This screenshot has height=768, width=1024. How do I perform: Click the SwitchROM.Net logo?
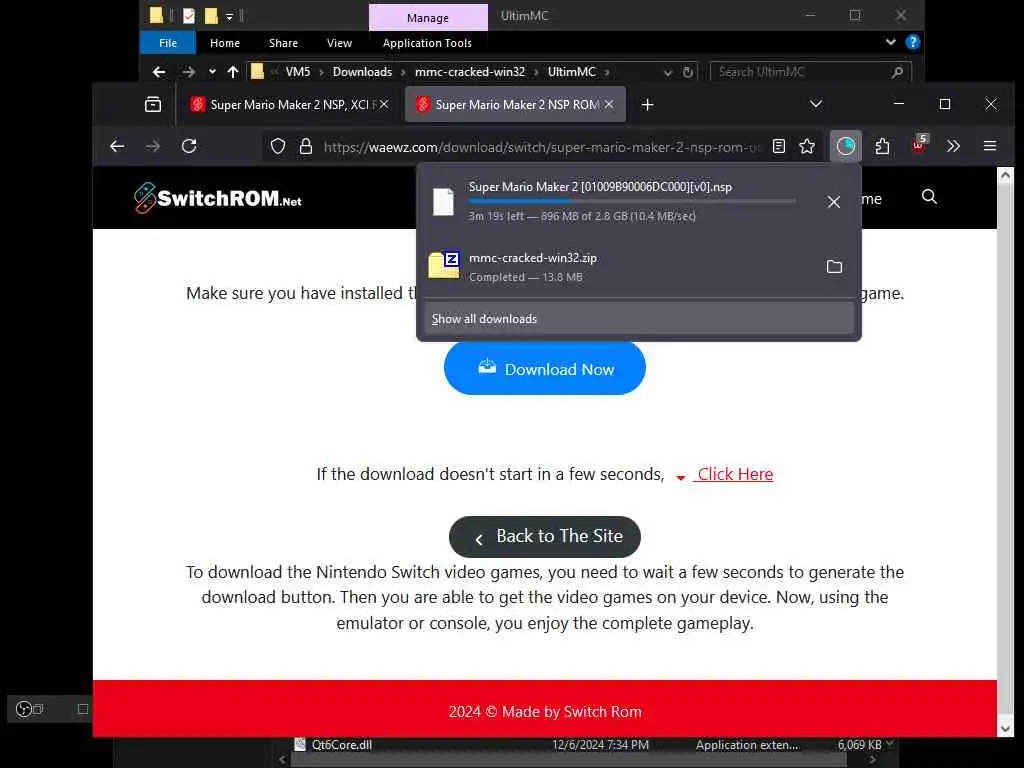[218, 198]
